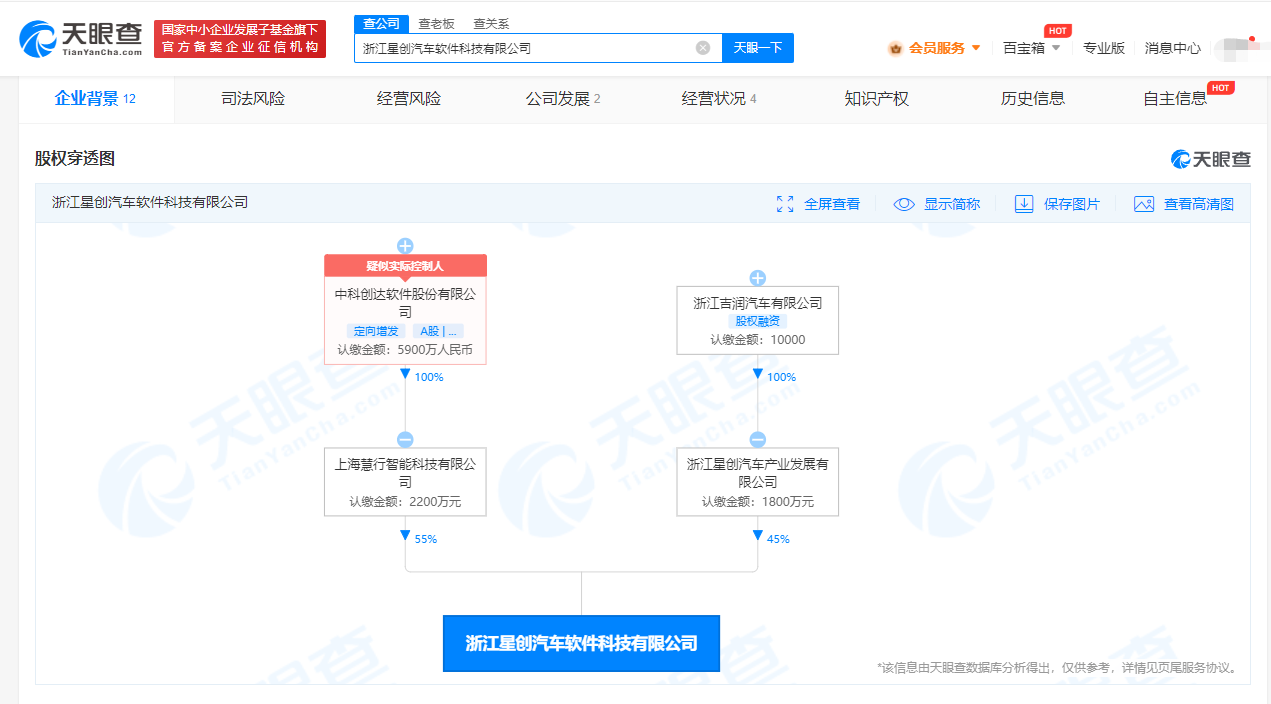Click the 疑似实际控制人 label
Viewport: 1271px width, 704px height.
(x=405, y=266)
